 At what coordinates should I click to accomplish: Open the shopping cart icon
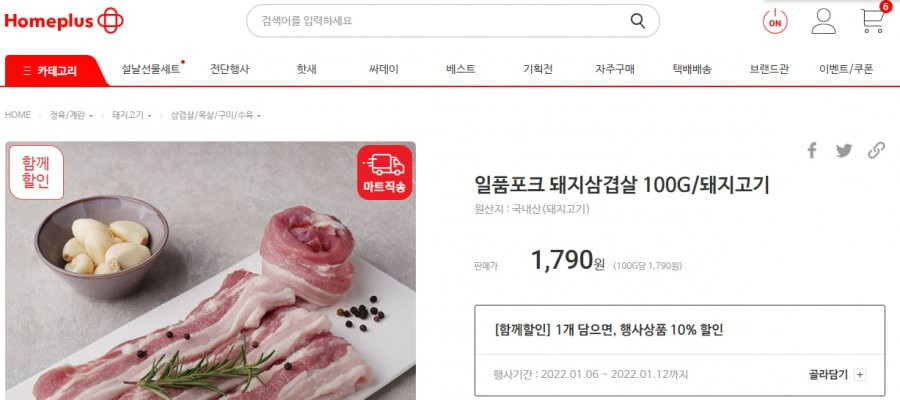pyautogui.click(x=872, y=21)
